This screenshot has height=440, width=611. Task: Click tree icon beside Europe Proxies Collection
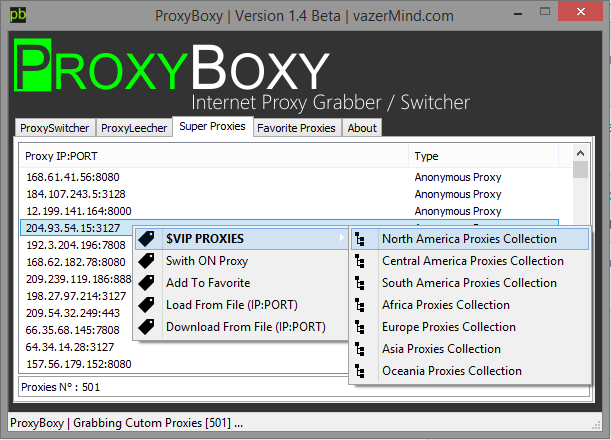360,327
